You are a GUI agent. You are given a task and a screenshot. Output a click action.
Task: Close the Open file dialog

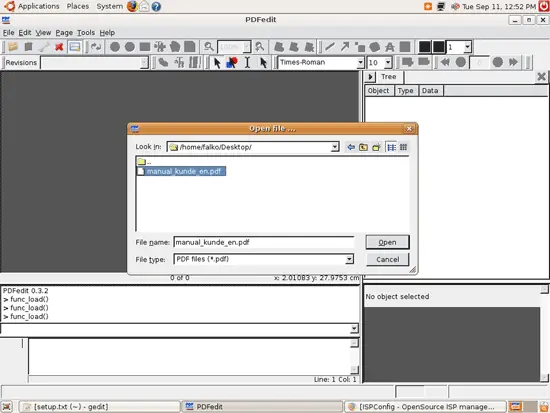(409, 129)
